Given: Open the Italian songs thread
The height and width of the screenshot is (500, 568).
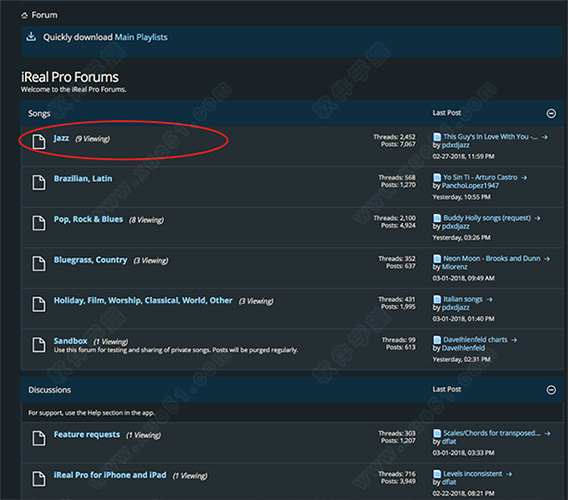Looking at the screenshot, I should point(463,299).
